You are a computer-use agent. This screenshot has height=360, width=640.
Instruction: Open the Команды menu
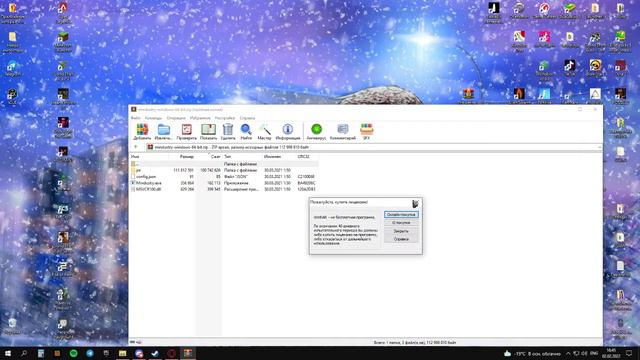(153, 118)
